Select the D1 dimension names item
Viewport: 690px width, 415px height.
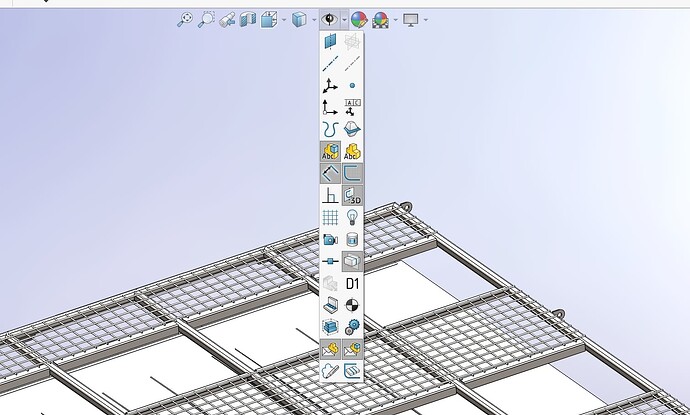tap(352, 284)
